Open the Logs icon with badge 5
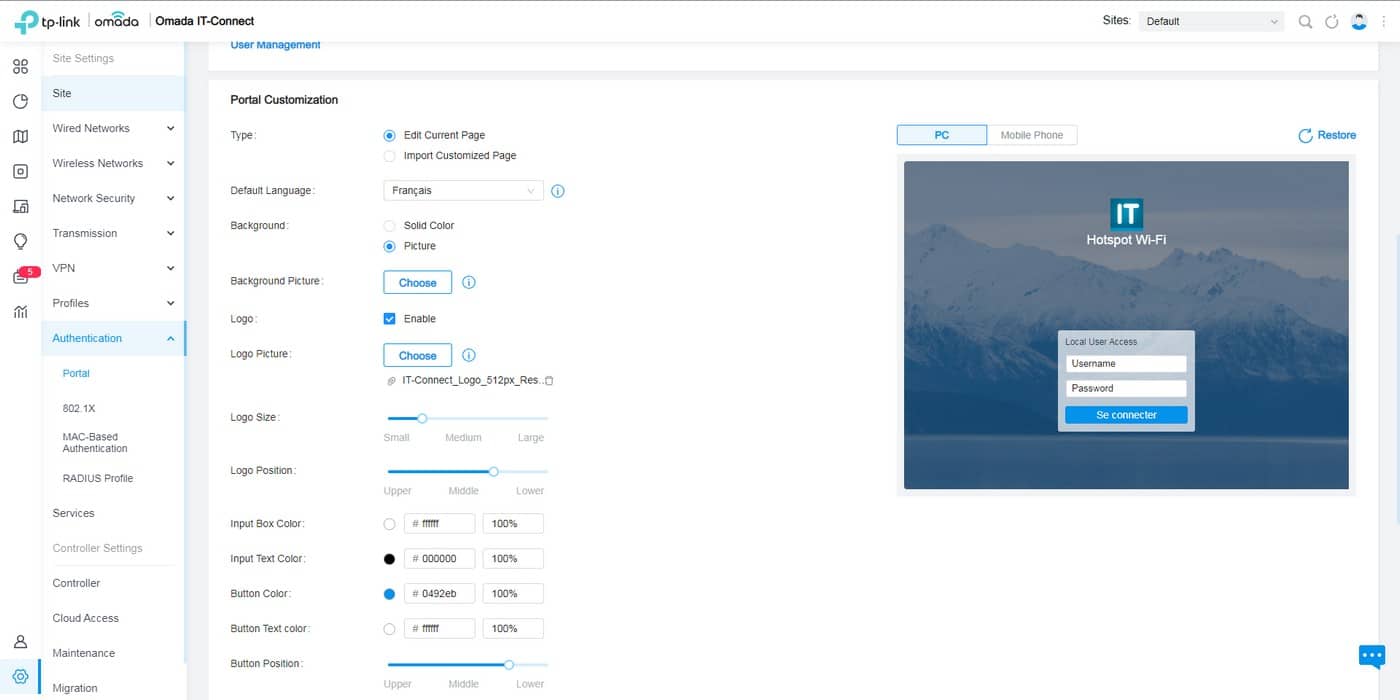 coord(22,276)
